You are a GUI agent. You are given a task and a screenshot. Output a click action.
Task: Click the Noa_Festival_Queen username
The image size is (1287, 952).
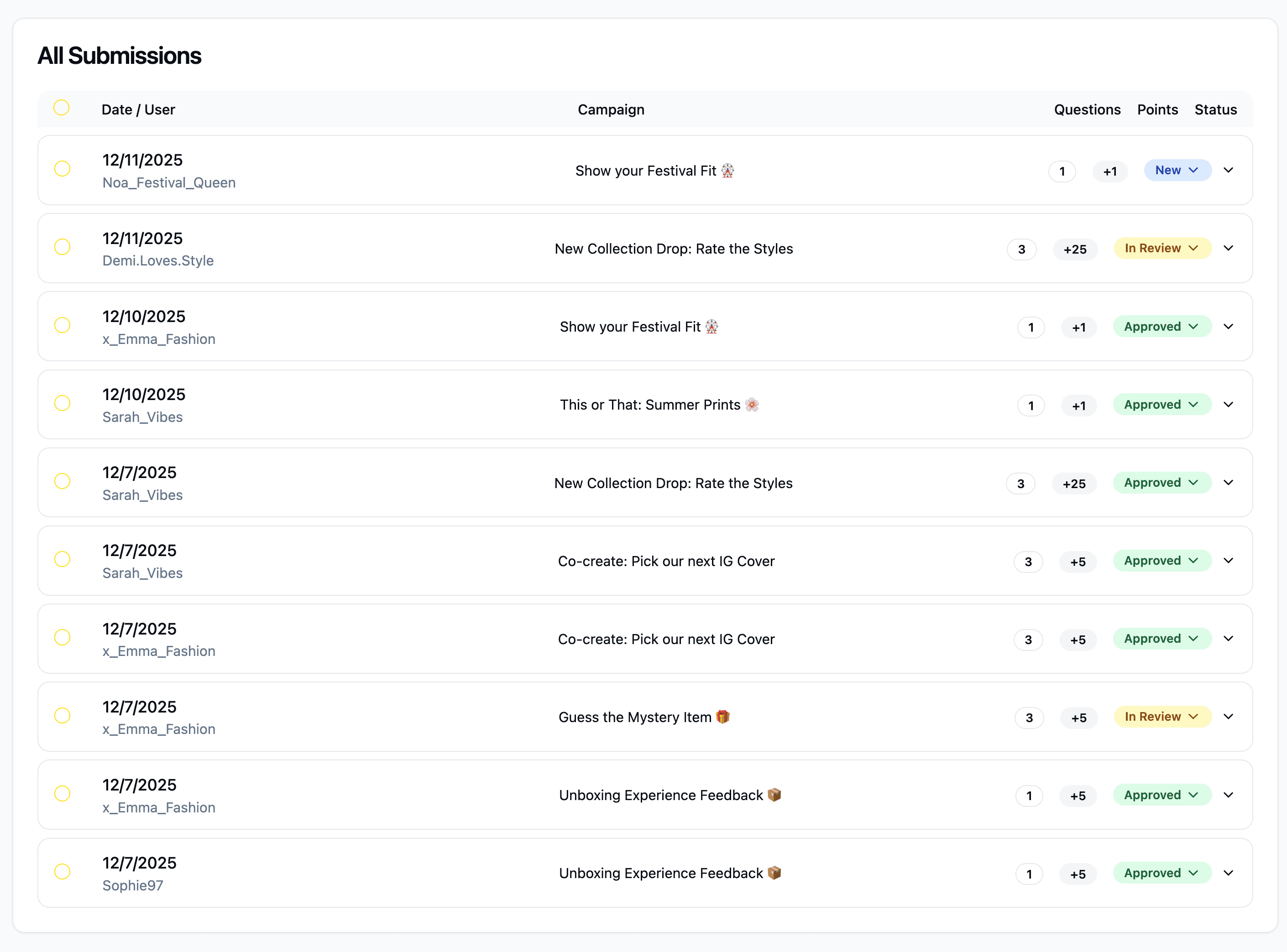tap(169, 182)
